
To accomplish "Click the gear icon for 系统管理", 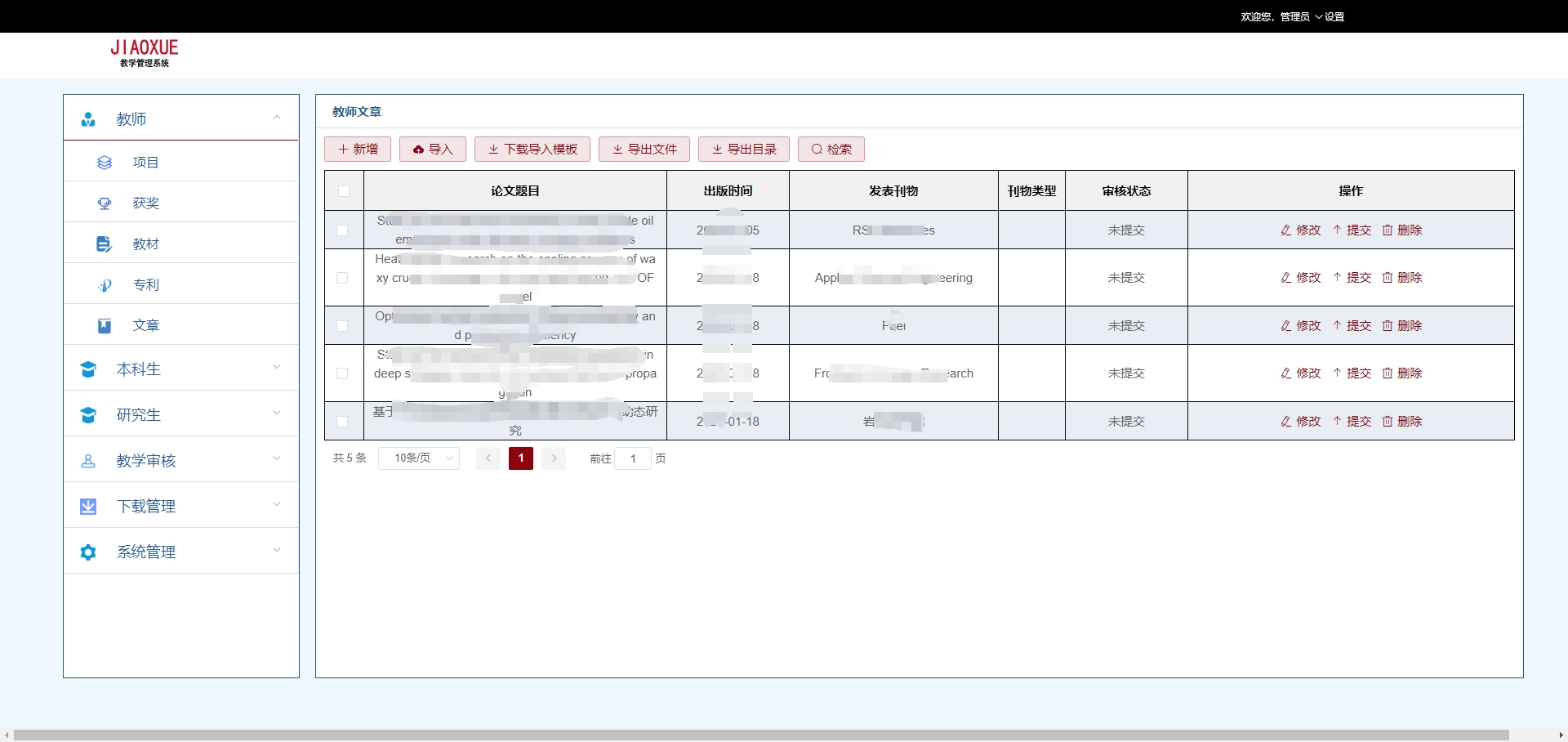I will (88, 552).
